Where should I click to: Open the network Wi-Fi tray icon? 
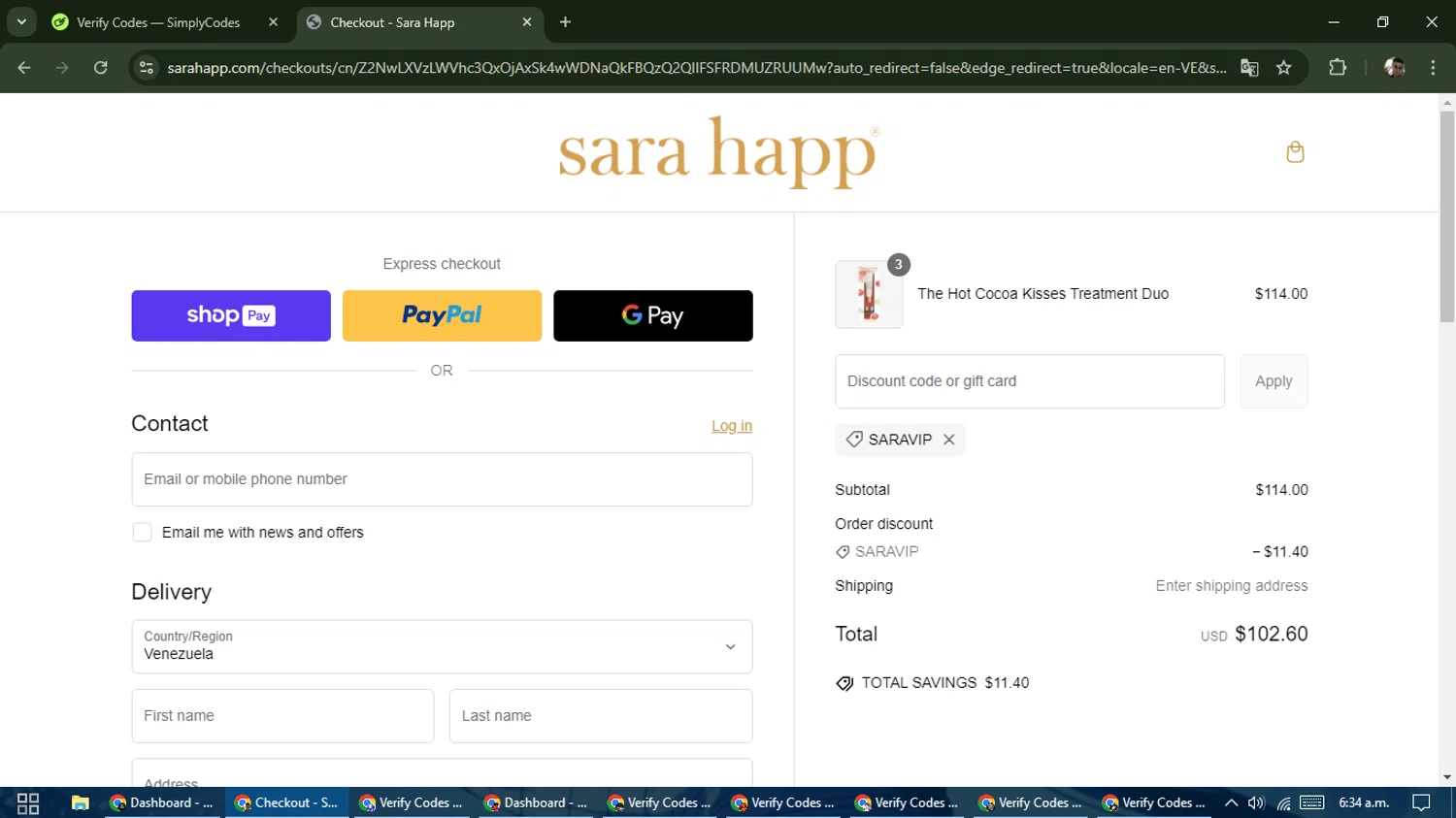pos(1283,803)
